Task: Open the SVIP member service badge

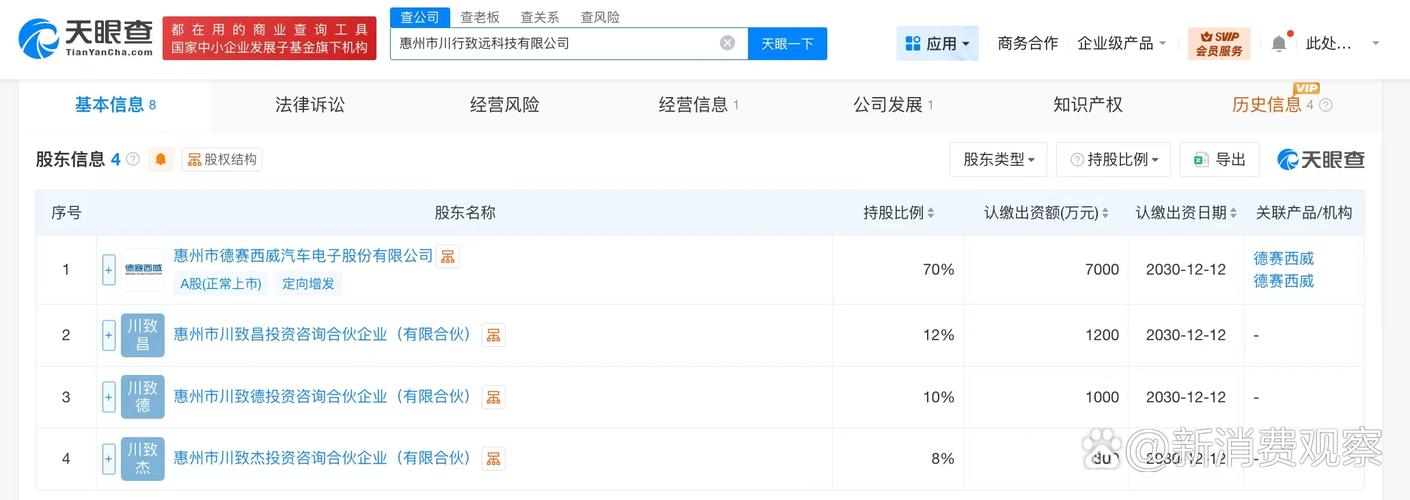Action: click(x=1219, y=43)
